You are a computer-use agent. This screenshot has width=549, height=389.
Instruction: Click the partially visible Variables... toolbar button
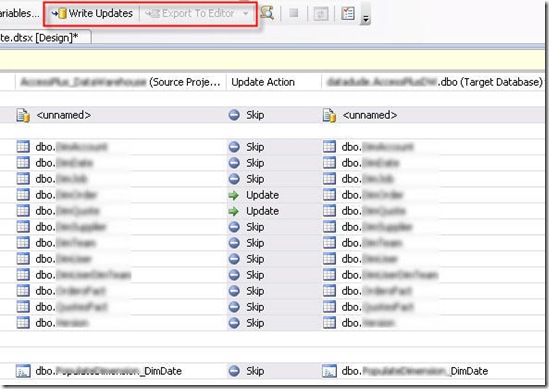pyautogui.click(x=20, y=14)
